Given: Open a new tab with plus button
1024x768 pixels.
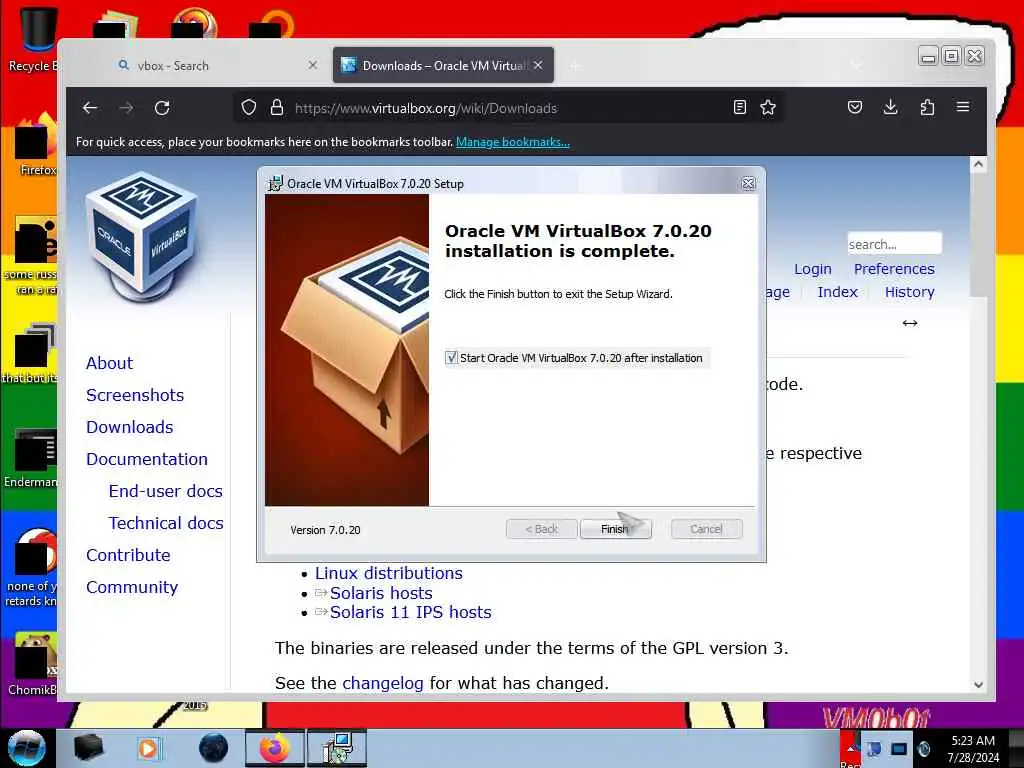Looking at the screenshot, I should coord(575,65).
